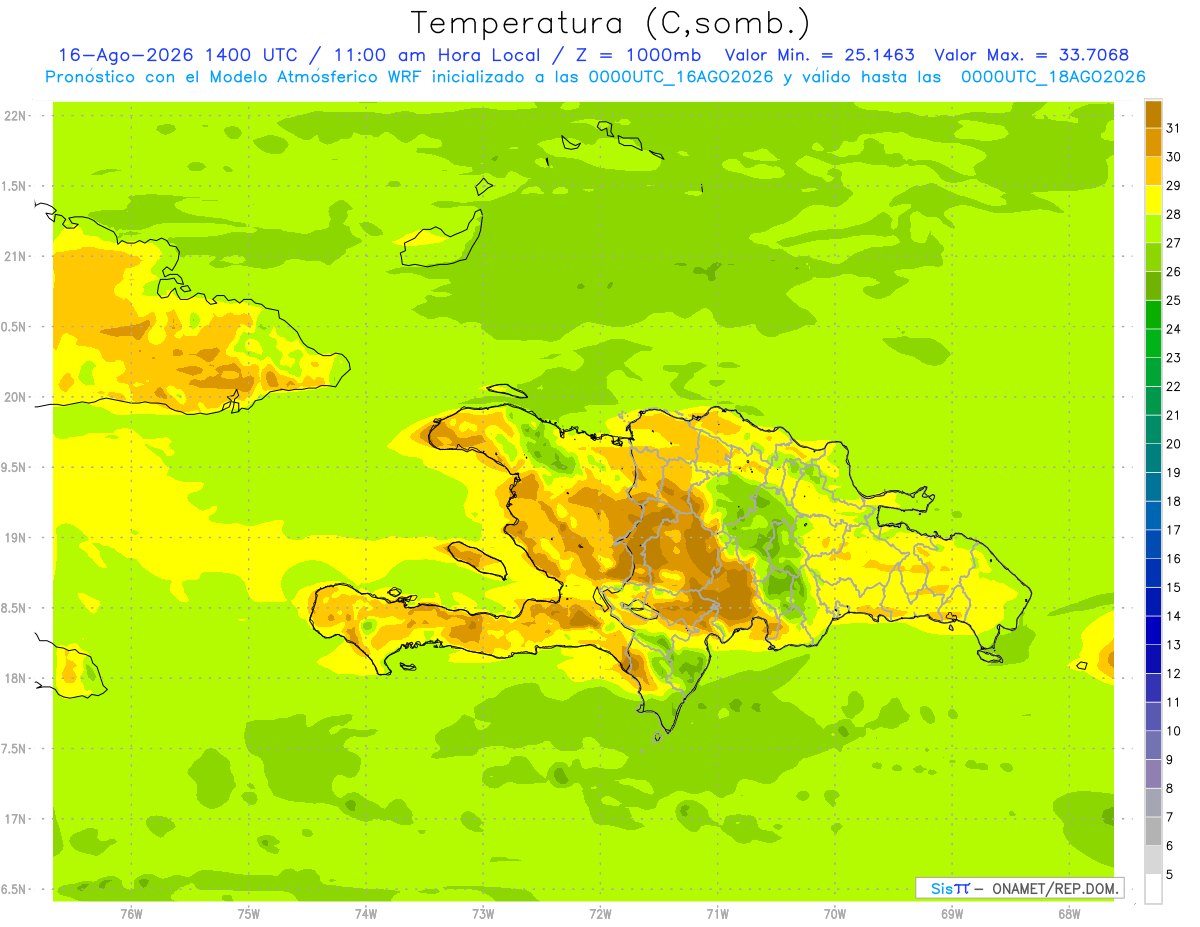Click the '69W' longitude label
The width and height of the screenshot is (1200, 927).
[952, 914]
